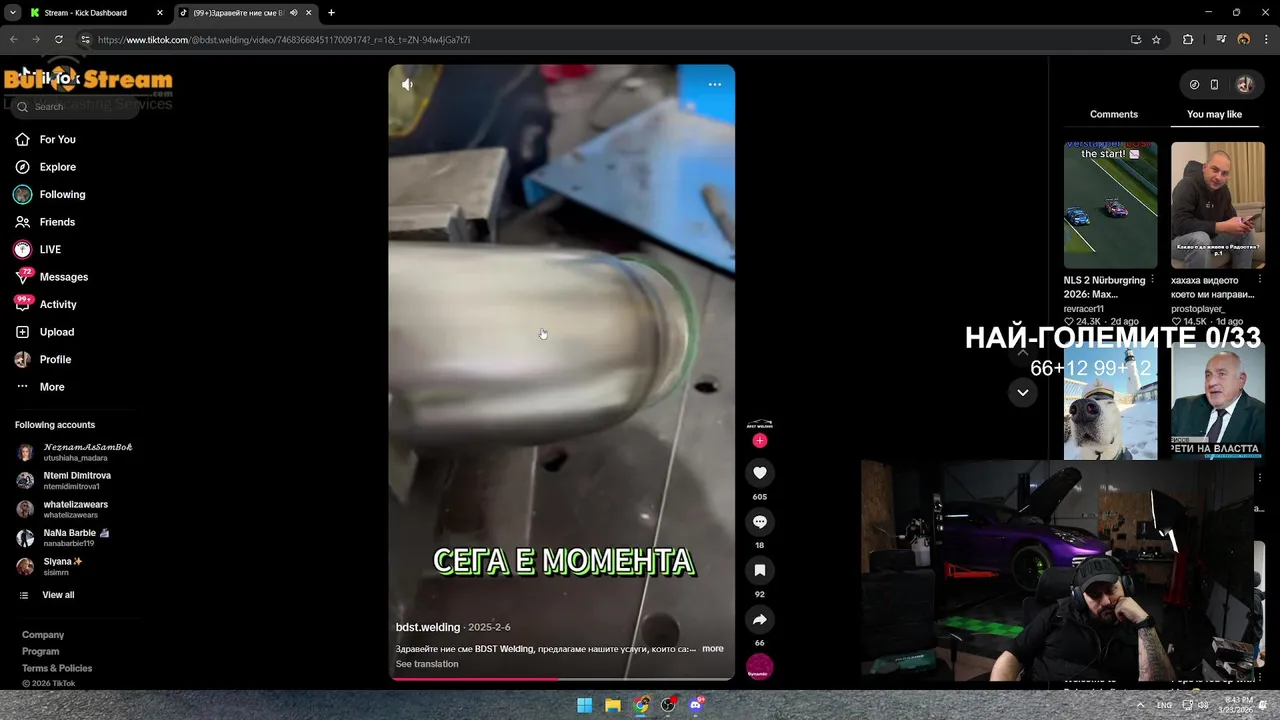Open options for the prostoplayer_ video

(1259, 280)
